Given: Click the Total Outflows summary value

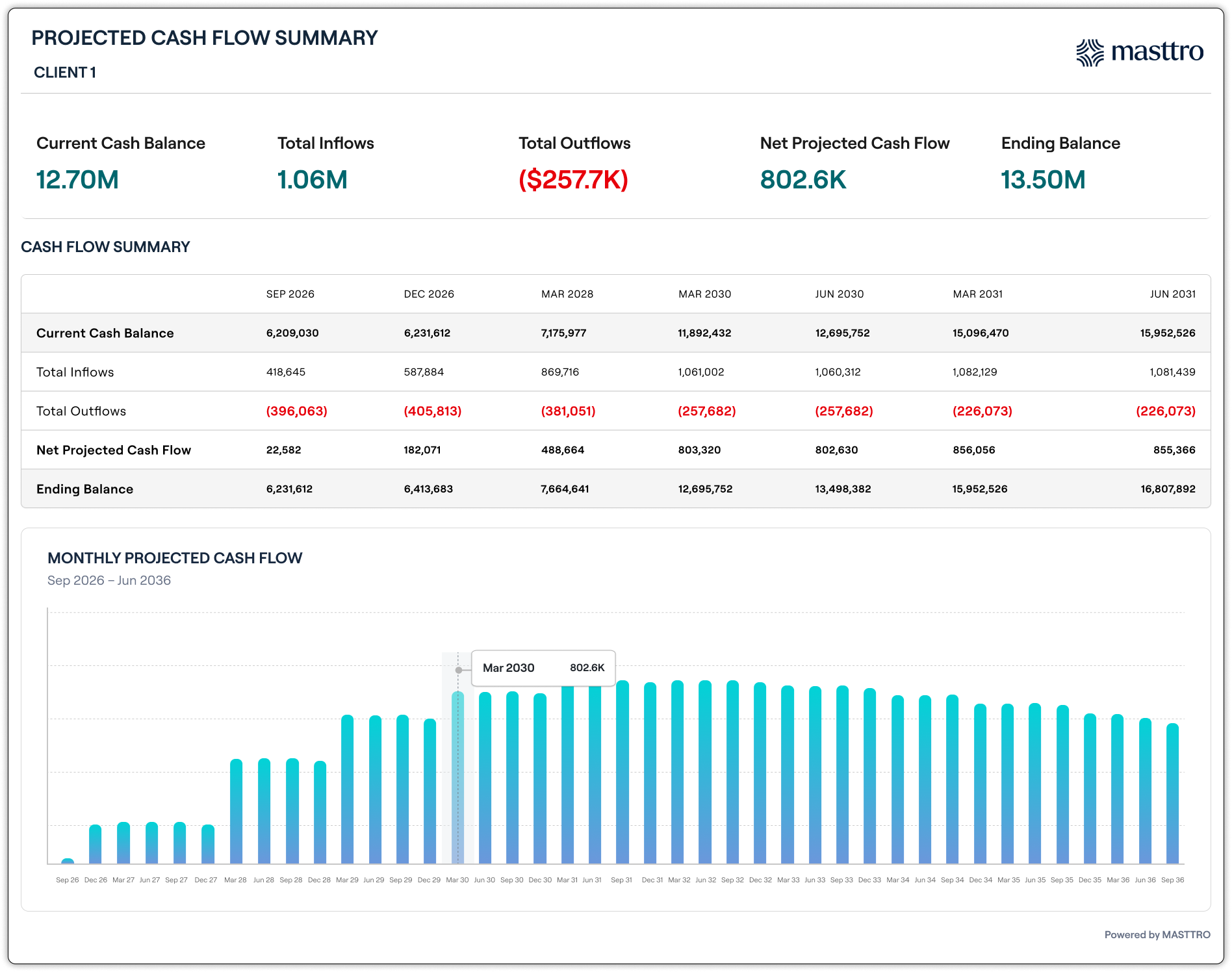Looking at the screenshot, I should click(x=573, y=179).
